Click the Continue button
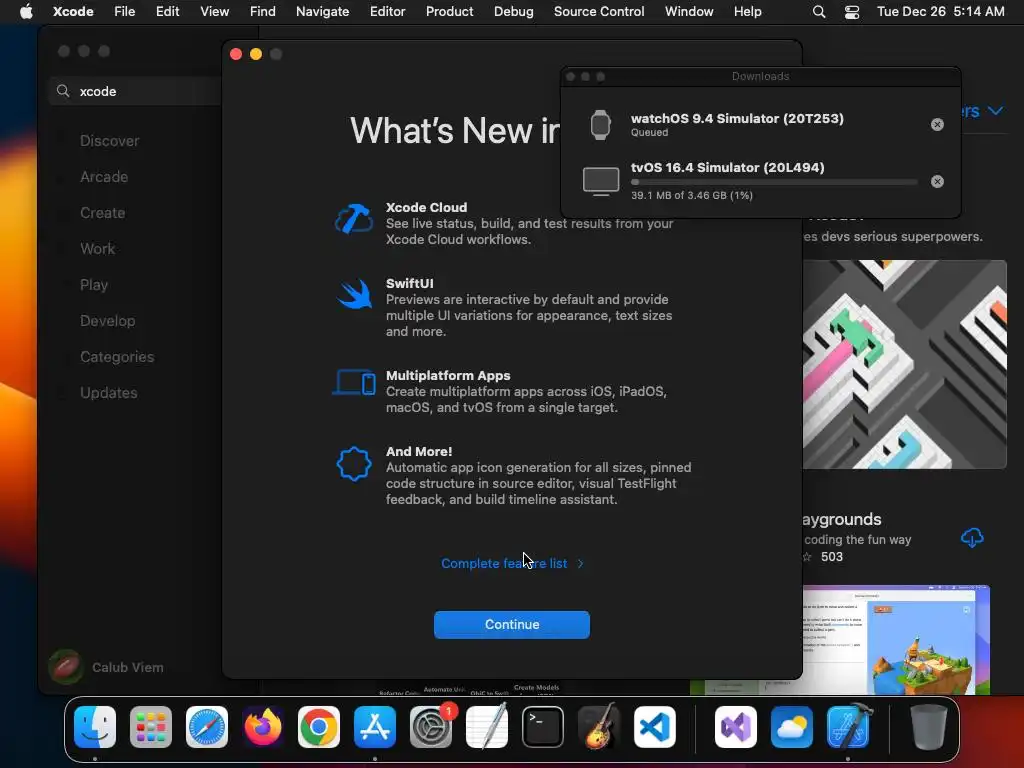Screen dimensions: 1024x768 point(511,624)
